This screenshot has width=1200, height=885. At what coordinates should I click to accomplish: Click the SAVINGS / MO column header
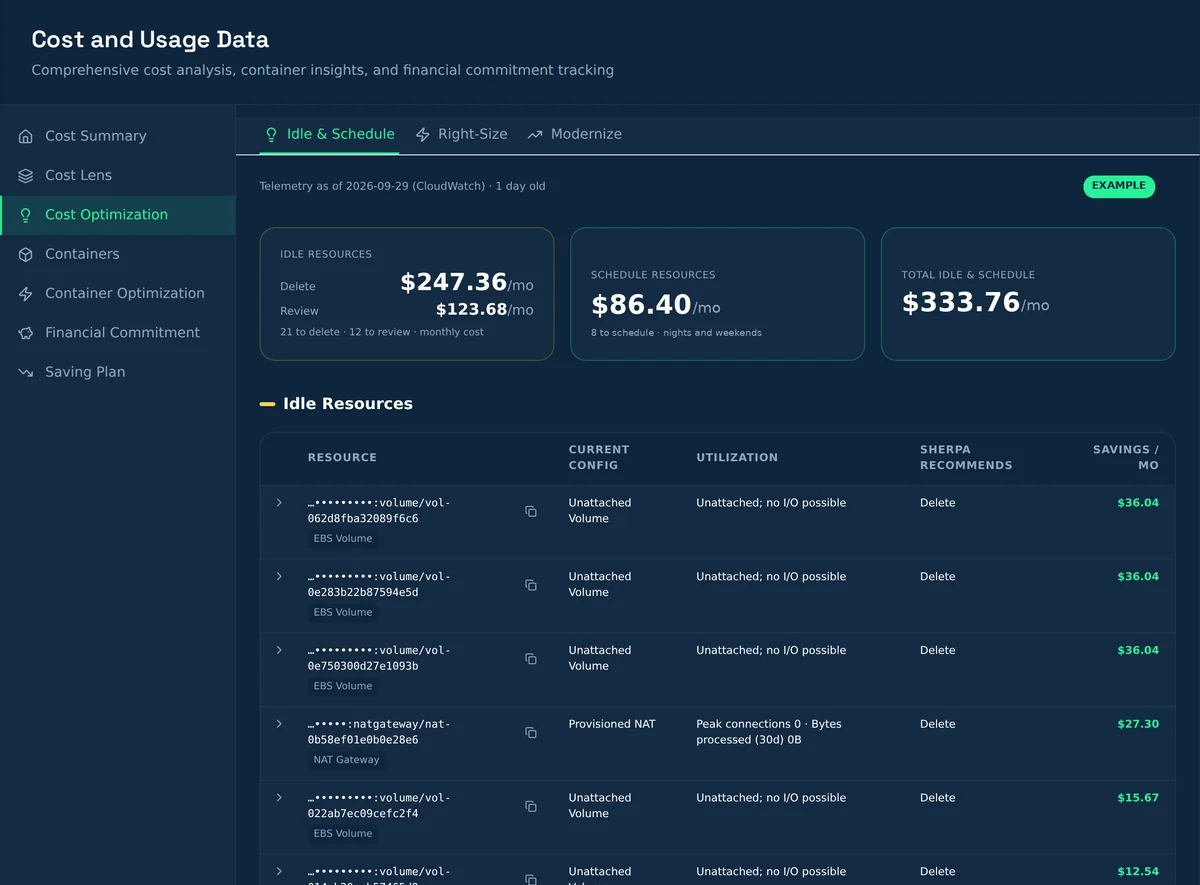coord(1126,457)
